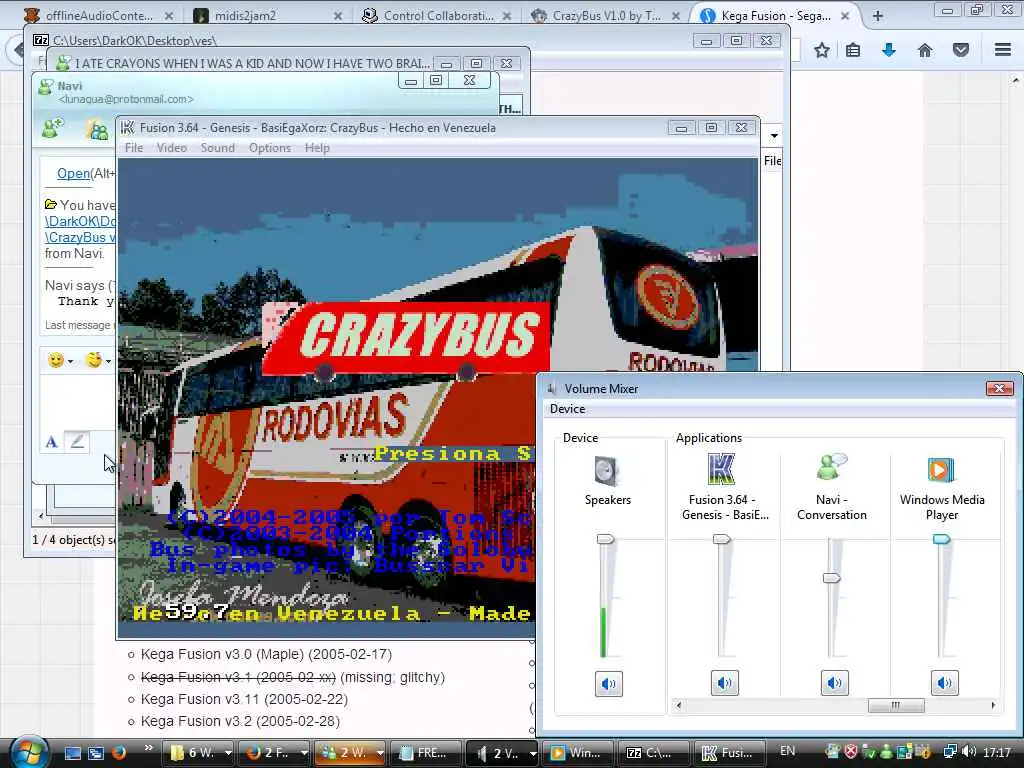Click the Windows Media Player icon in mixer
The width and height of the screenshot is (1024, 768).
940,470
